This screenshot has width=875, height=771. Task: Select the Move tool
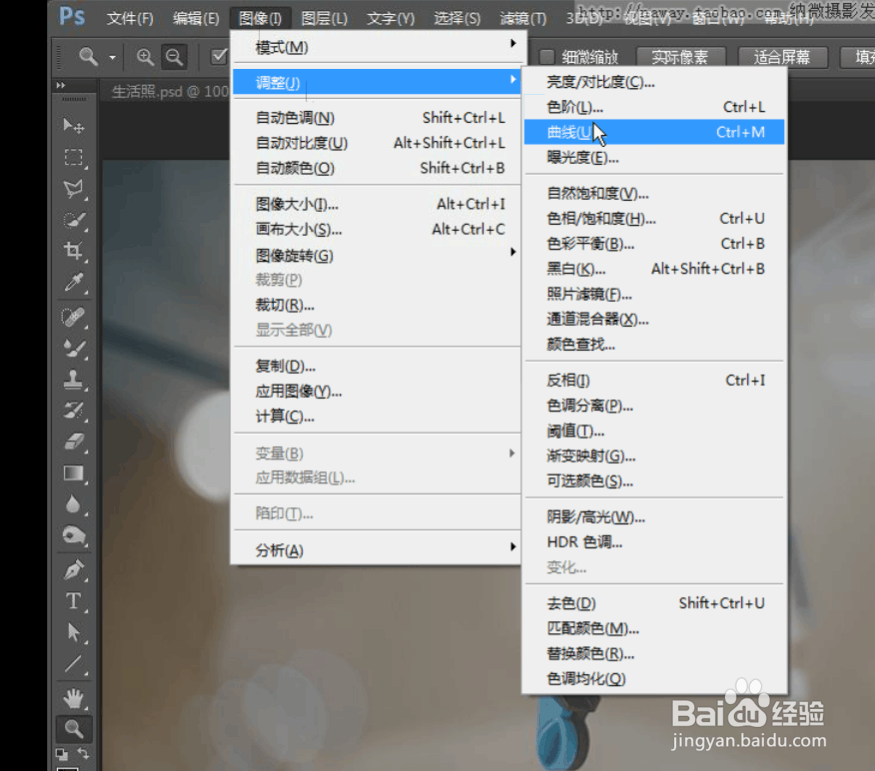coord(73,125)
